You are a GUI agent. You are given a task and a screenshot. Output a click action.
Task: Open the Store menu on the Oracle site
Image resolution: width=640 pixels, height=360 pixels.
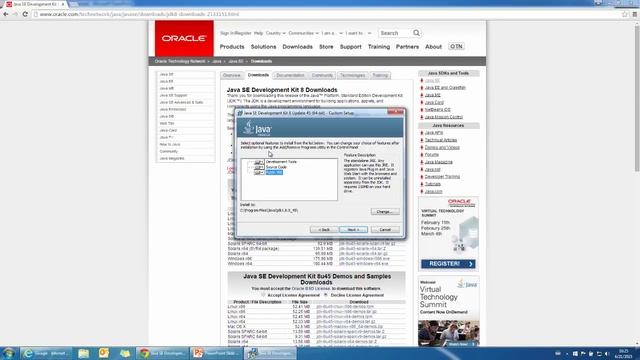pos(326,47)
